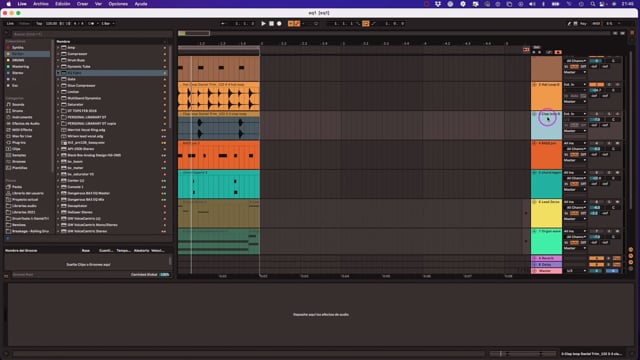640x360 pixels.
Task: Click 6 Lead Dense track title
Action: coord(549,202)
